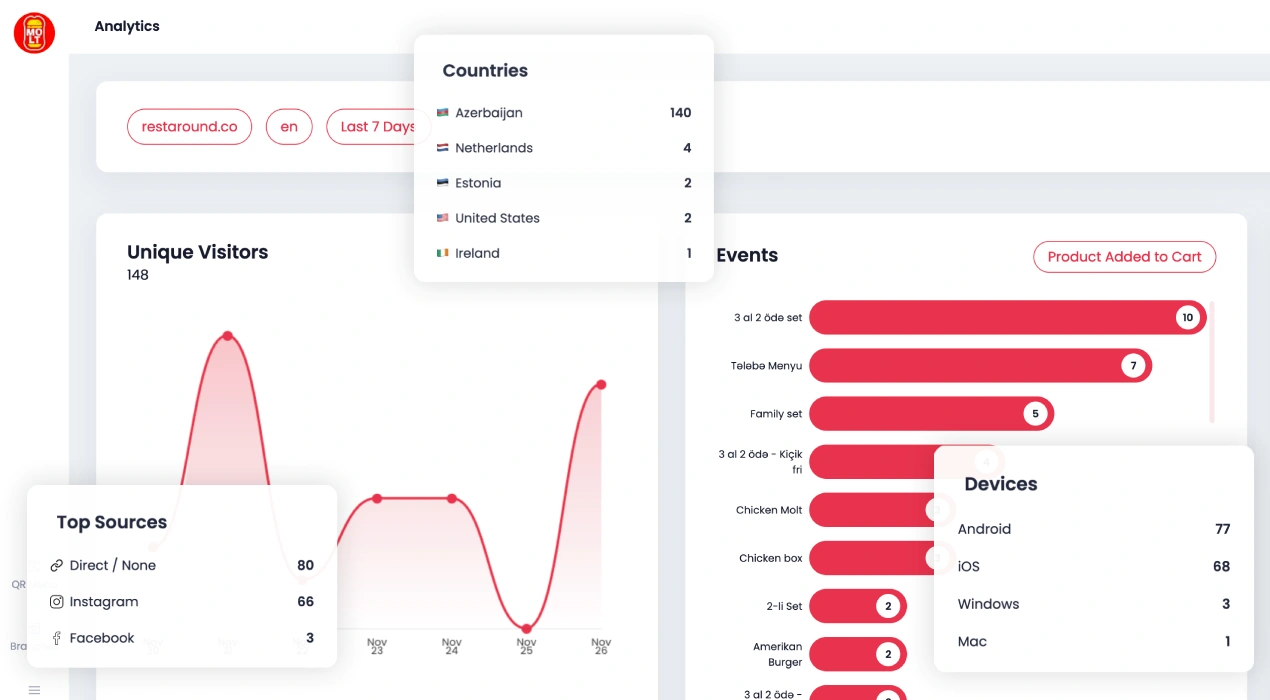
Task: Select the Estonia row in Countries
Action: pos(564,183)
